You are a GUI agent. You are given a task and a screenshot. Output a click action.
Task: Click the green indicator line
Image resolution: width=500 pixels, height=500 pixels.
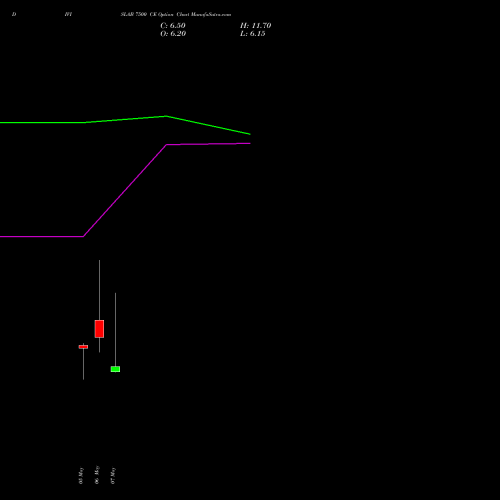[125, 120]
